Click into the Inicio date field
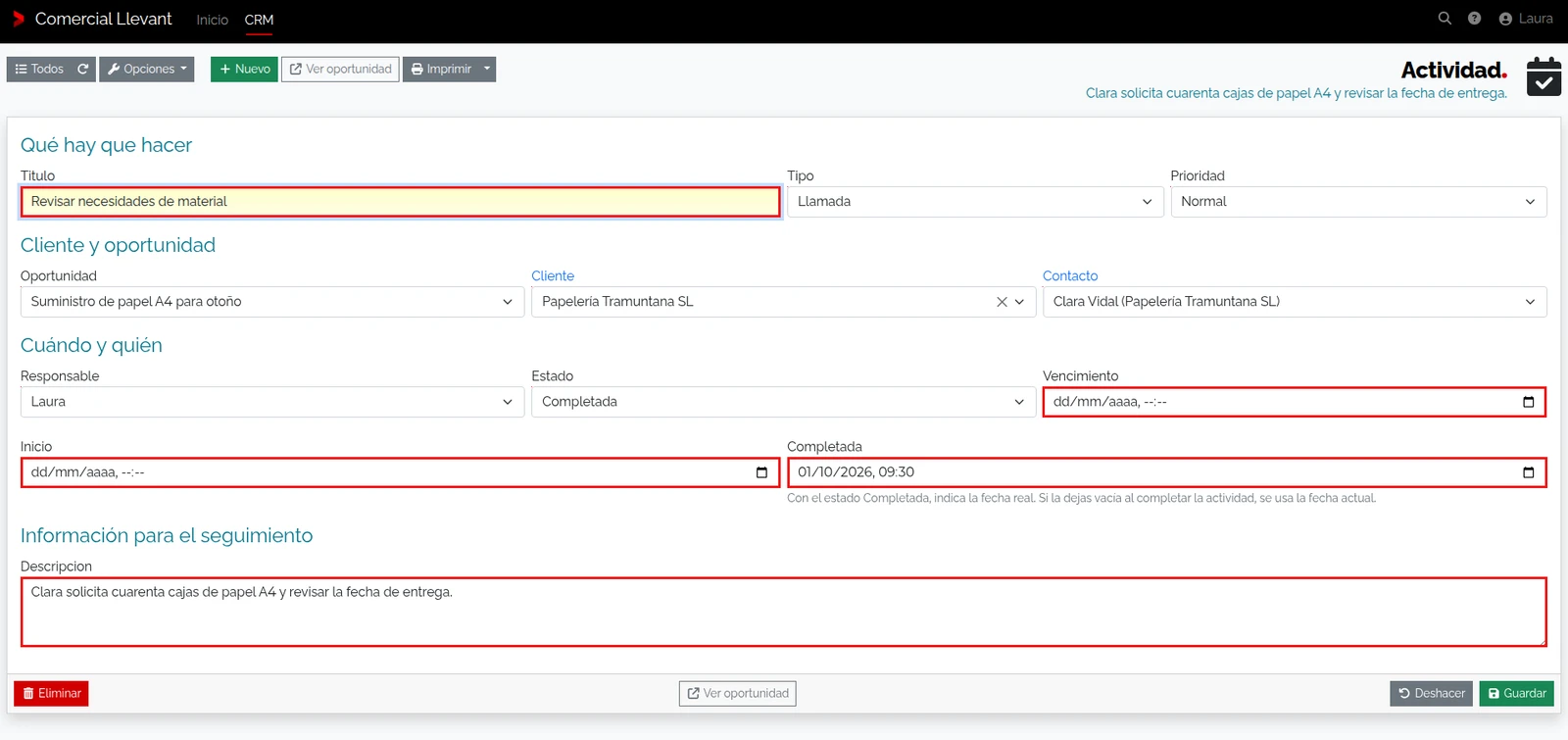The height and width of the screenshot is (740, 1568). tap(400, 472)
